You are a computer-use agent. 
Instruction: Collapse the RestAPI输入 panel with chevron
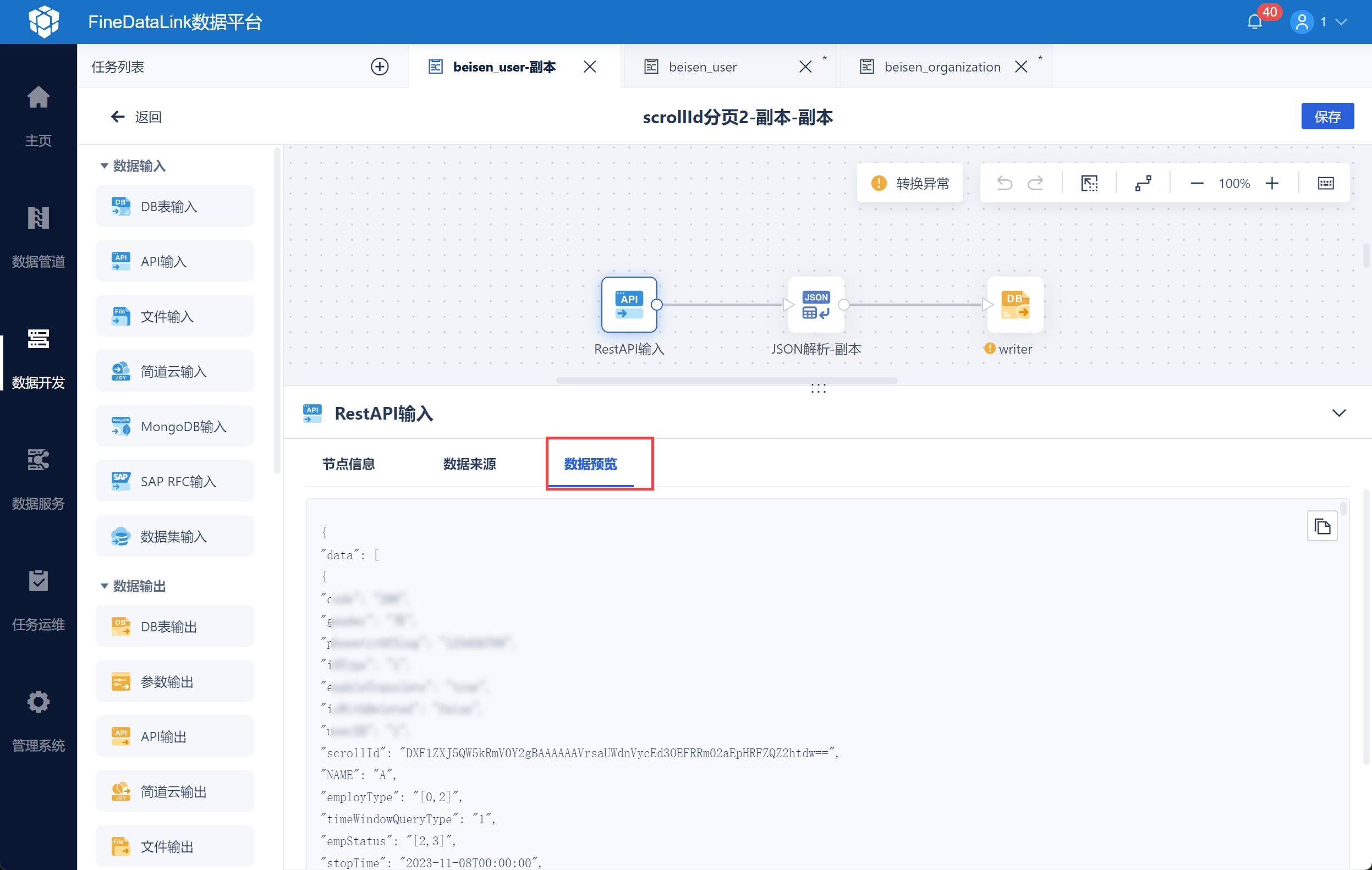pyautogui.click(x=1338, y=413)
